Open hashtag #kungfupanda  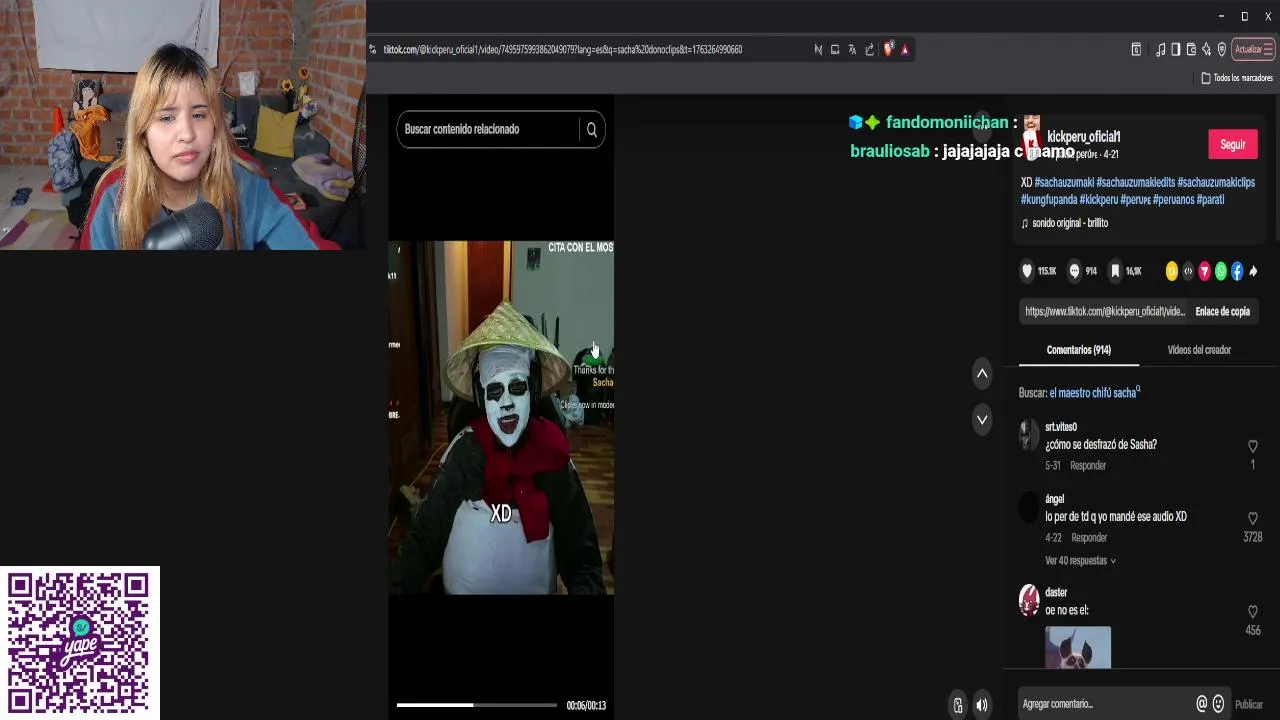[1048, 200]
